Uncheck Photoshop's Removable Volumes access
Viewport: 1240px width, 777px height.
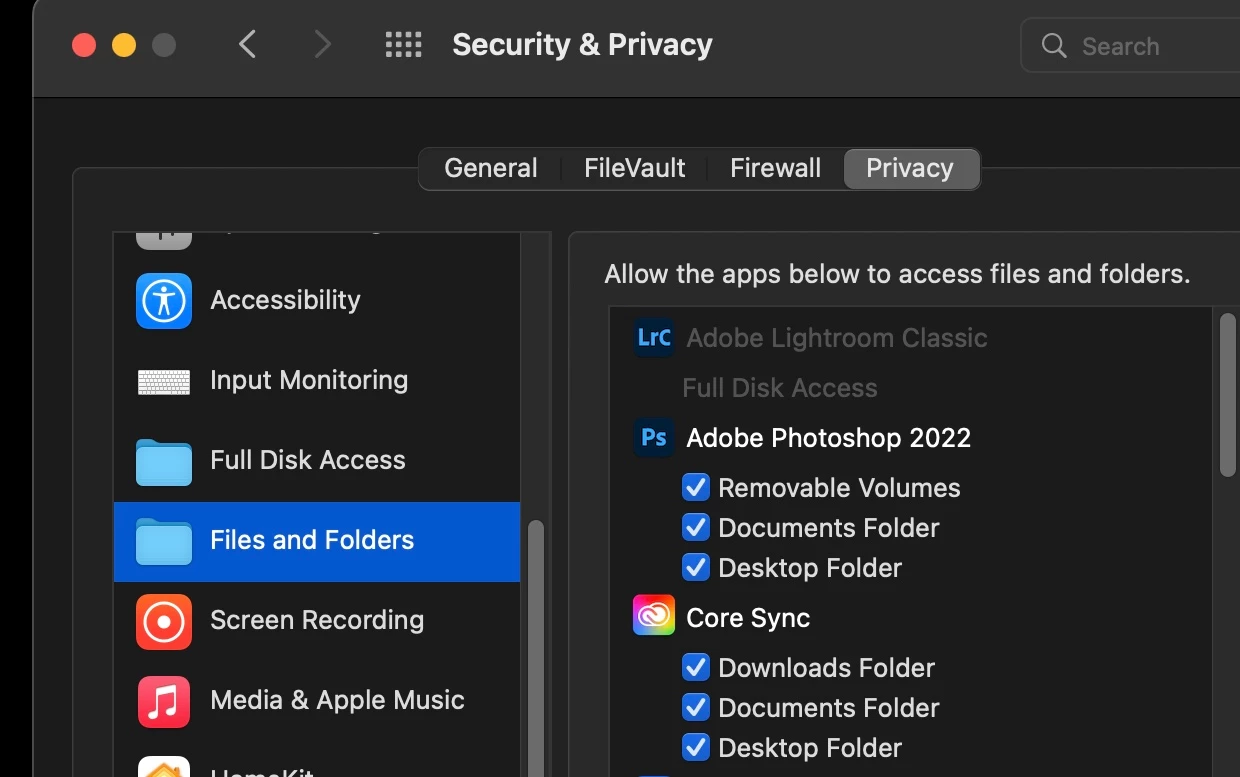(695, 488)
